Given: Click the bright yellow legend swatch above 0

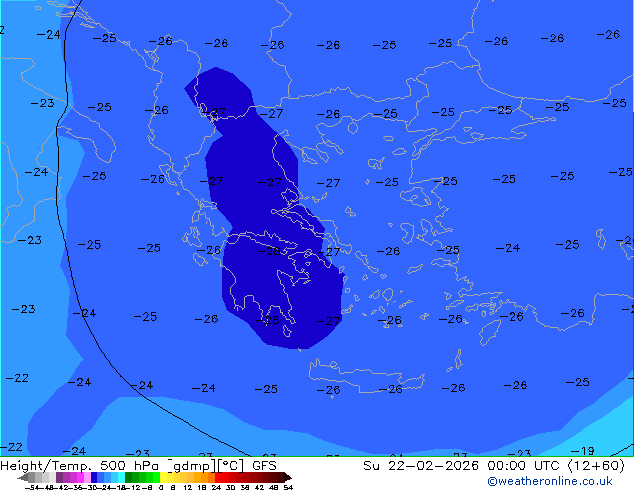Looking at the screenshot, I should point(163,477).
